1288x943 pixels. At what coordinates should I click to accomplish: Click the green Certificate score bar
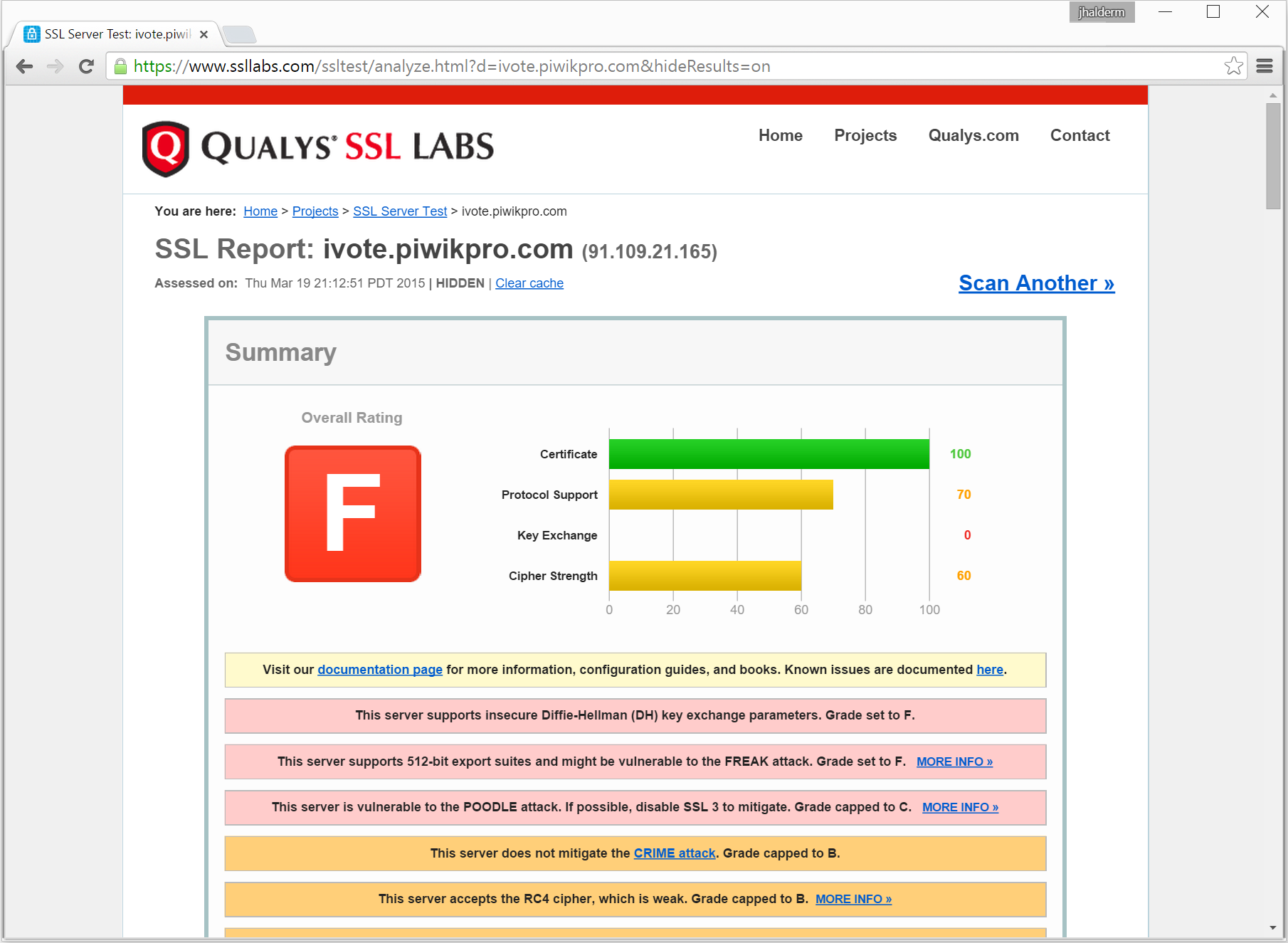[769, 454]
